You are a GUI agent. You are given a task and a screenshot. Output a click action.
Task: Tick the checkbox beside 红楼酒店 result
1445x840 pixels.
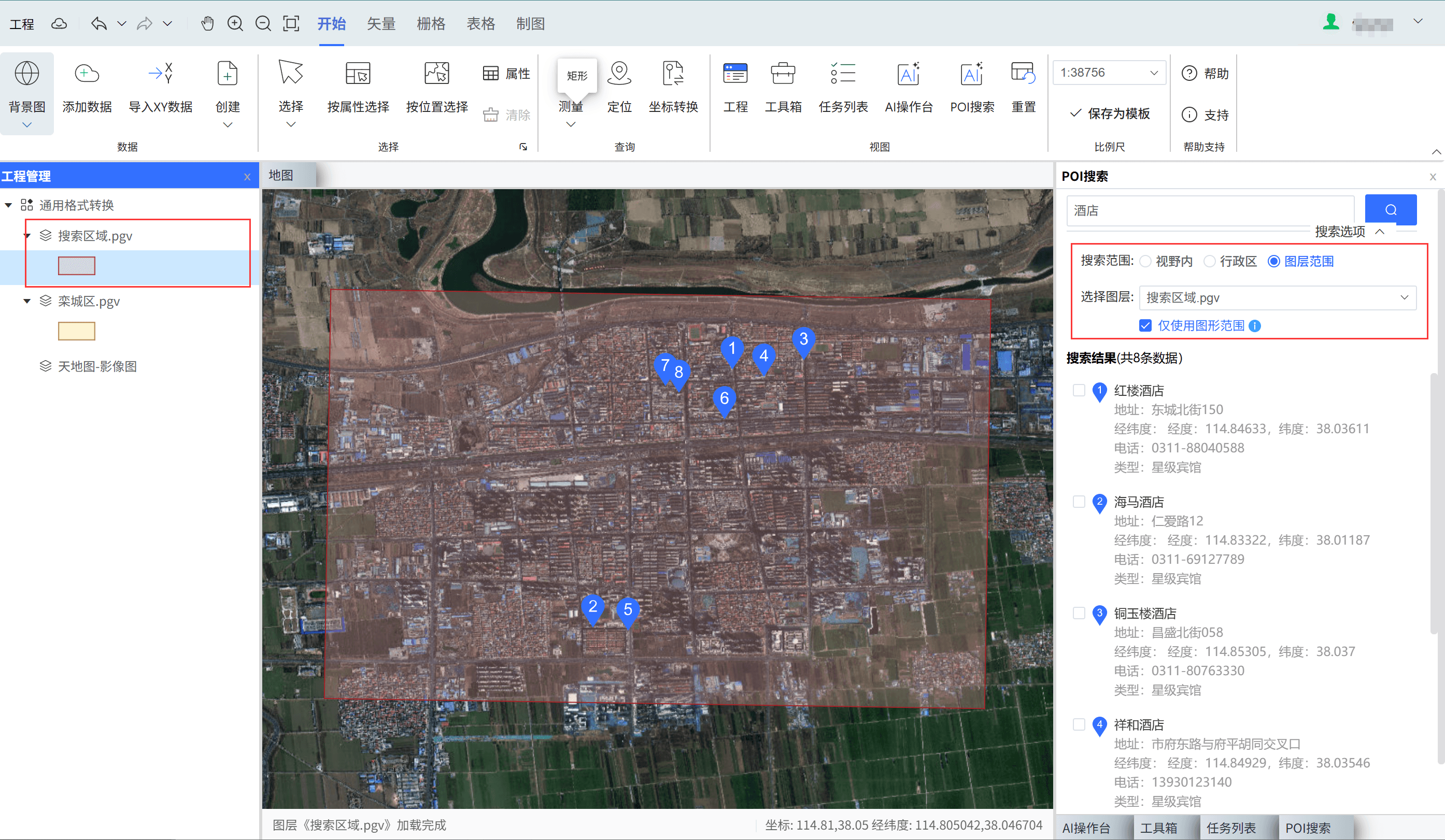(x=1079, y=391)
